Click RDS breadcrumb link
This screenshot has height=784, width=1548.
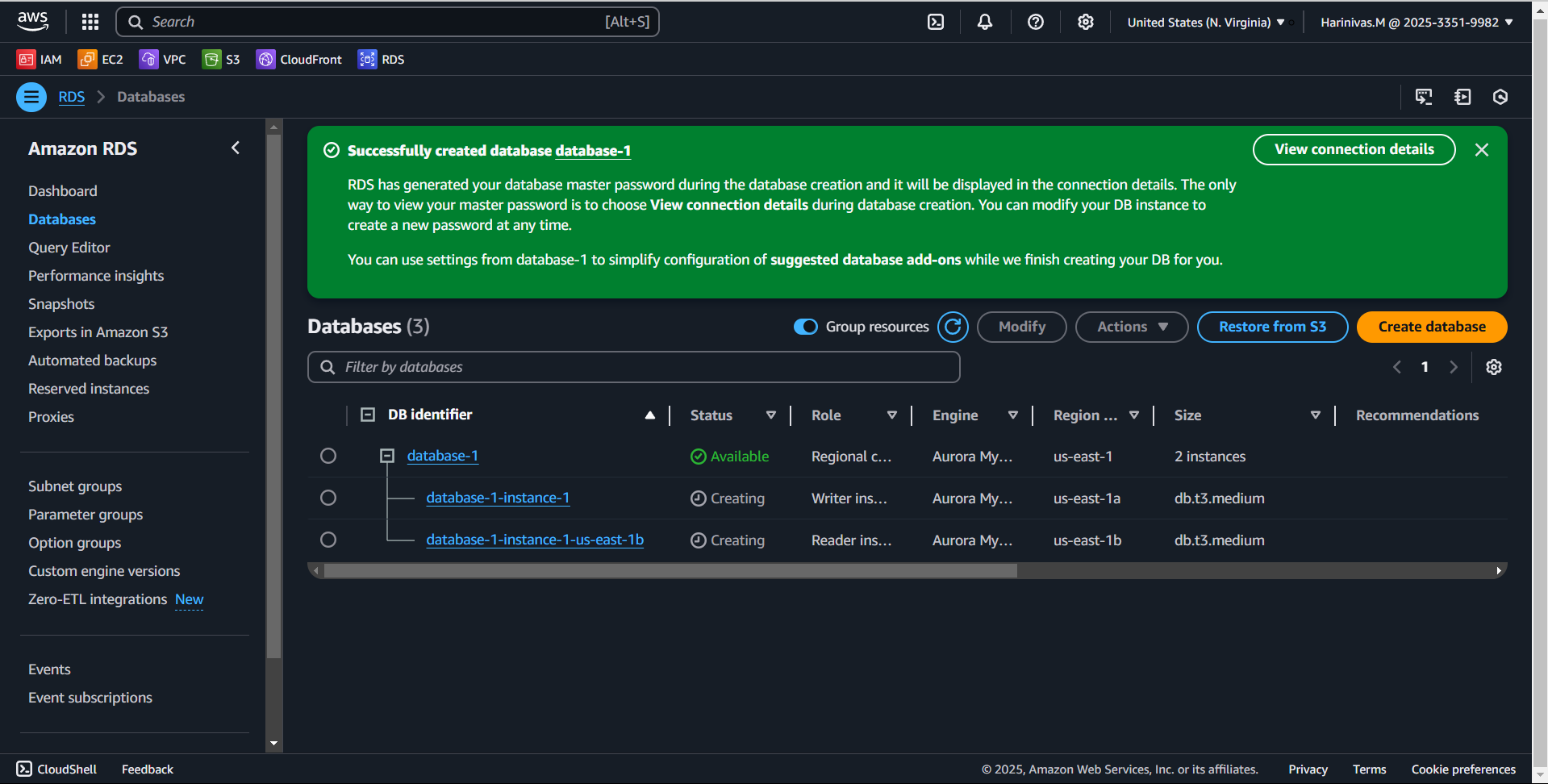pos(72,97)
